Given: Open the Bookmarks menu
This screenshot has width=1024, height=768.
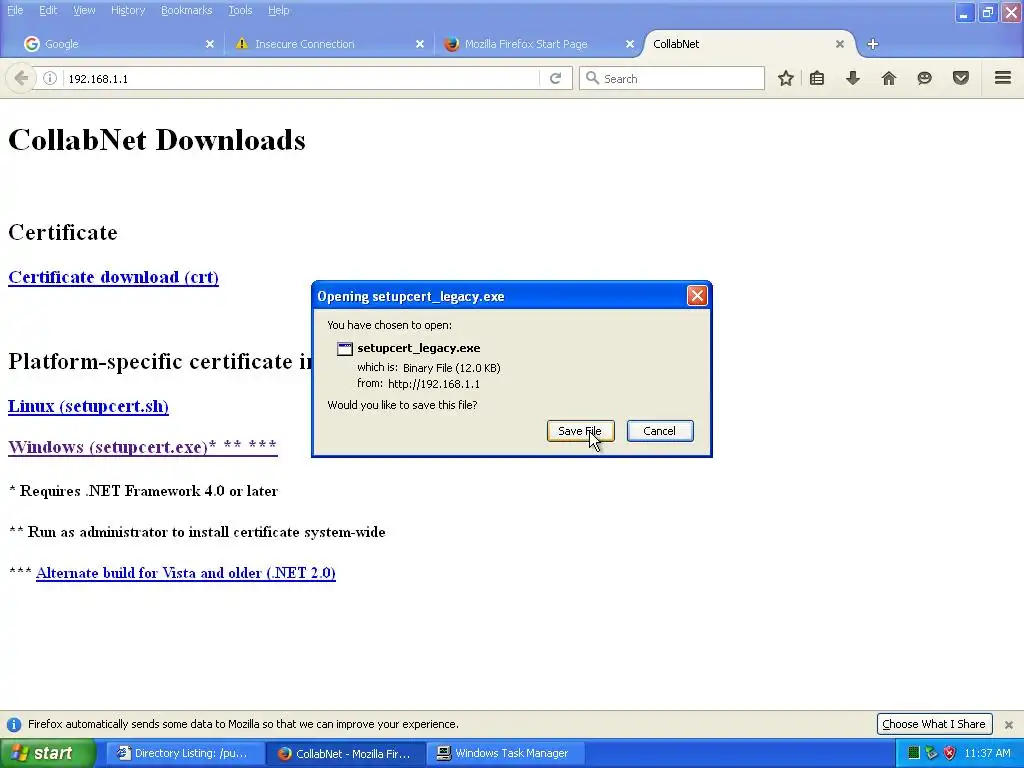Looking at the screenshot, I should pos(187,10).
